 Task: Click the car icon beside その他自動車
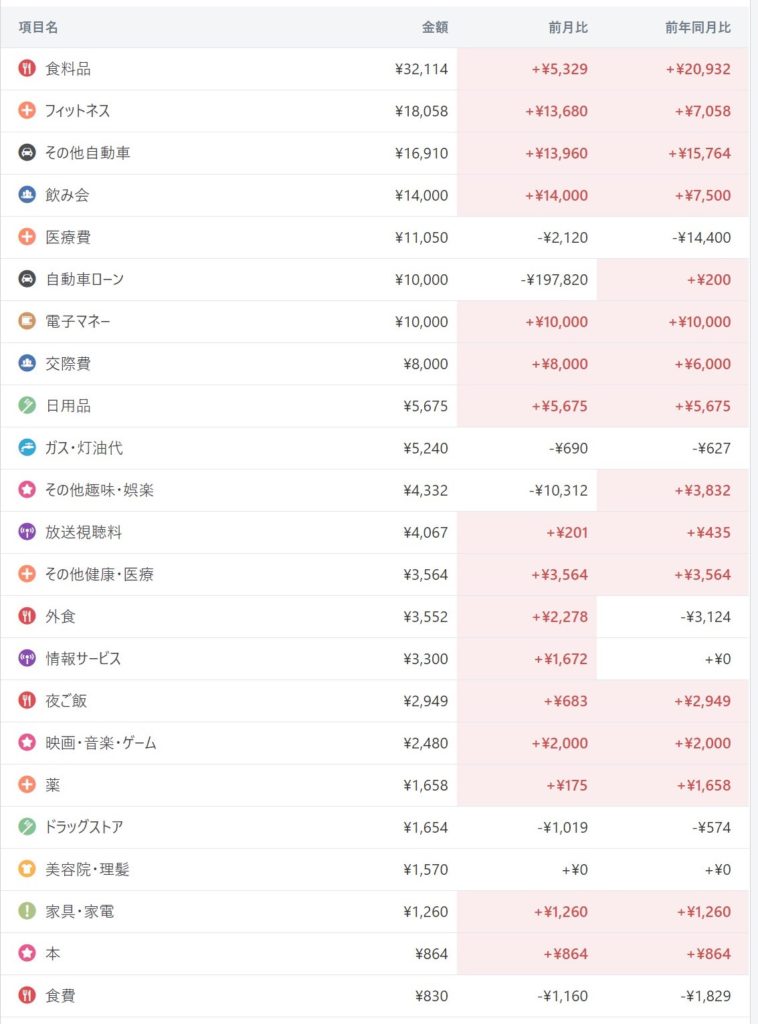(27, 153)
